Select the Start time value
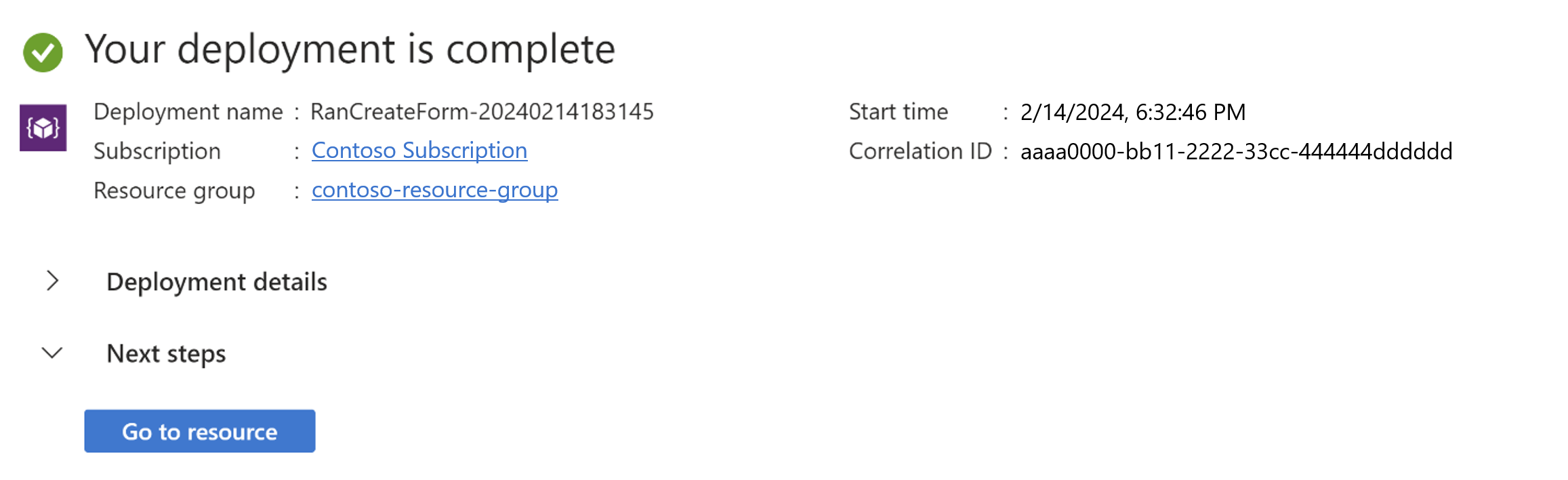The image size is (1568, 480). pos(1132,111)
